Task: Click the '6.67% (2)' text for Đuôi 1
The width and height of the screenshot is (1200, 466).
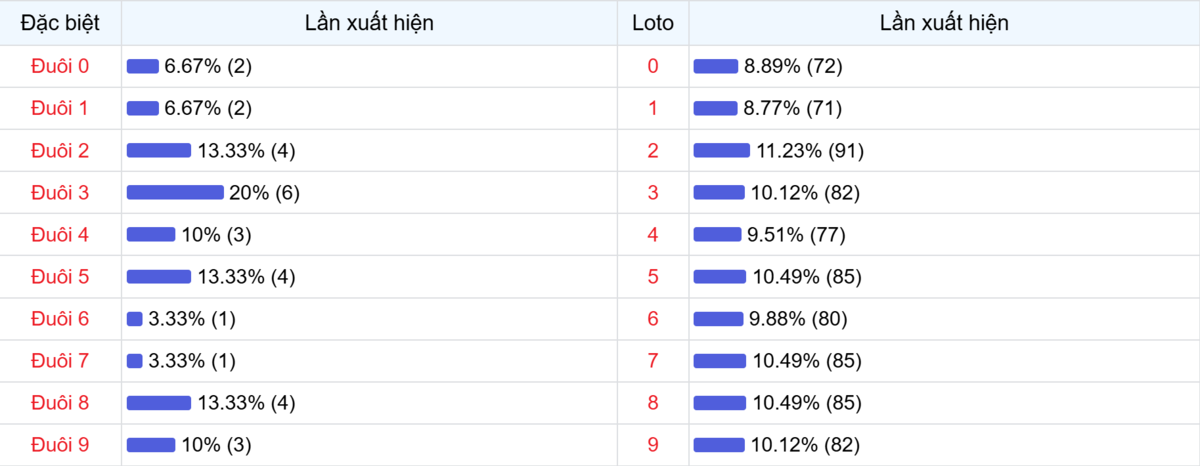Action: pos(208,108)
